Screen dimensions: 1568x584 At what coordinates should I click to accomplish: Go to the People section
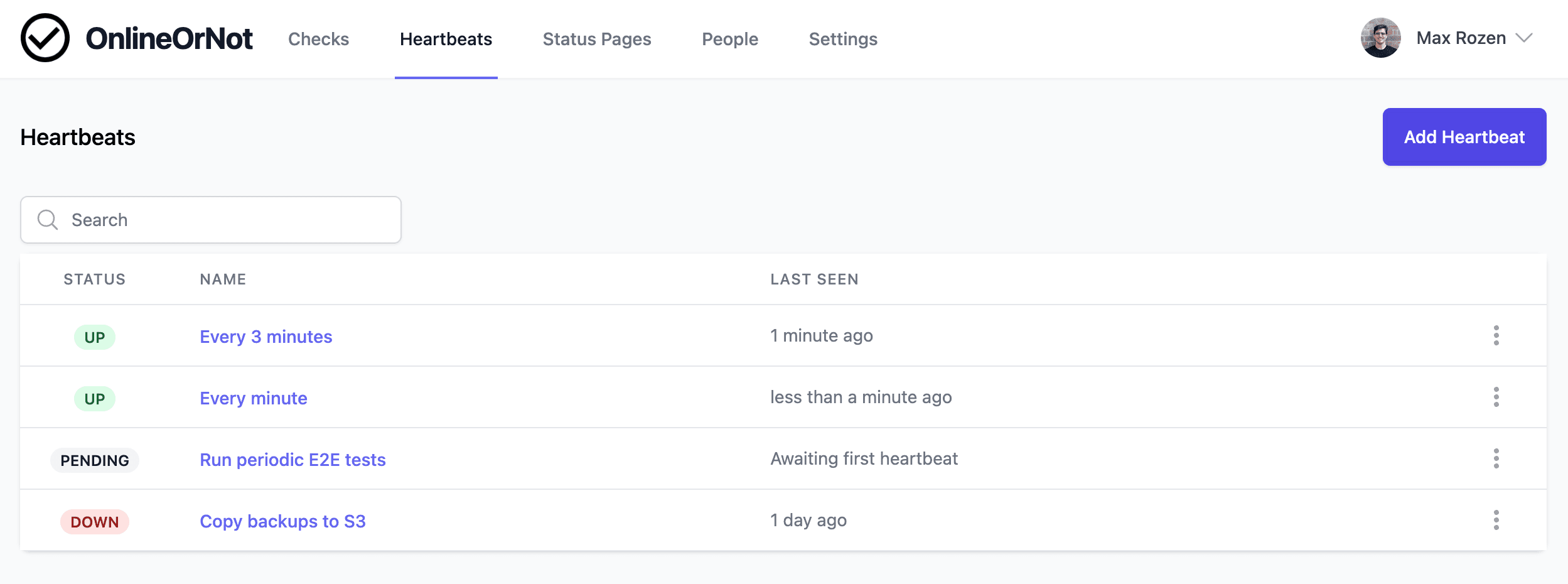pos(729,39)
